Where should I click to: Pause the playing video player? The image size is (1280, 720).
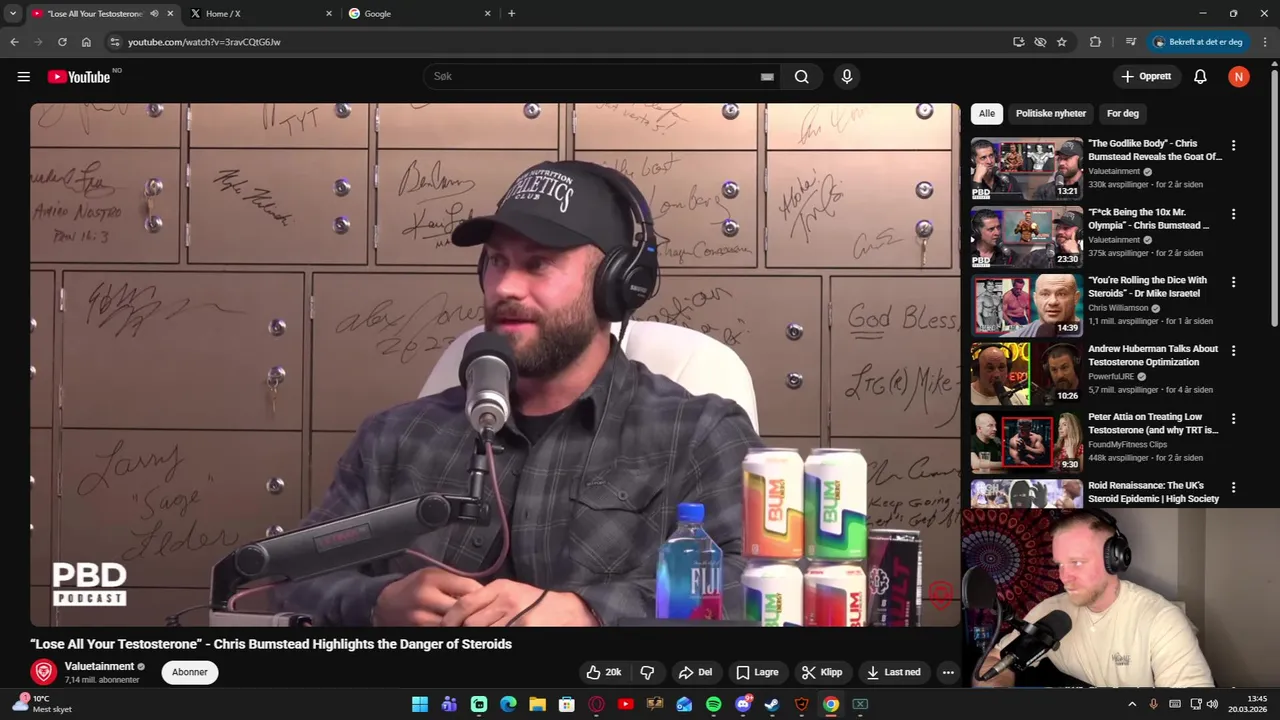pyautogui.click(x=495, y=365)
